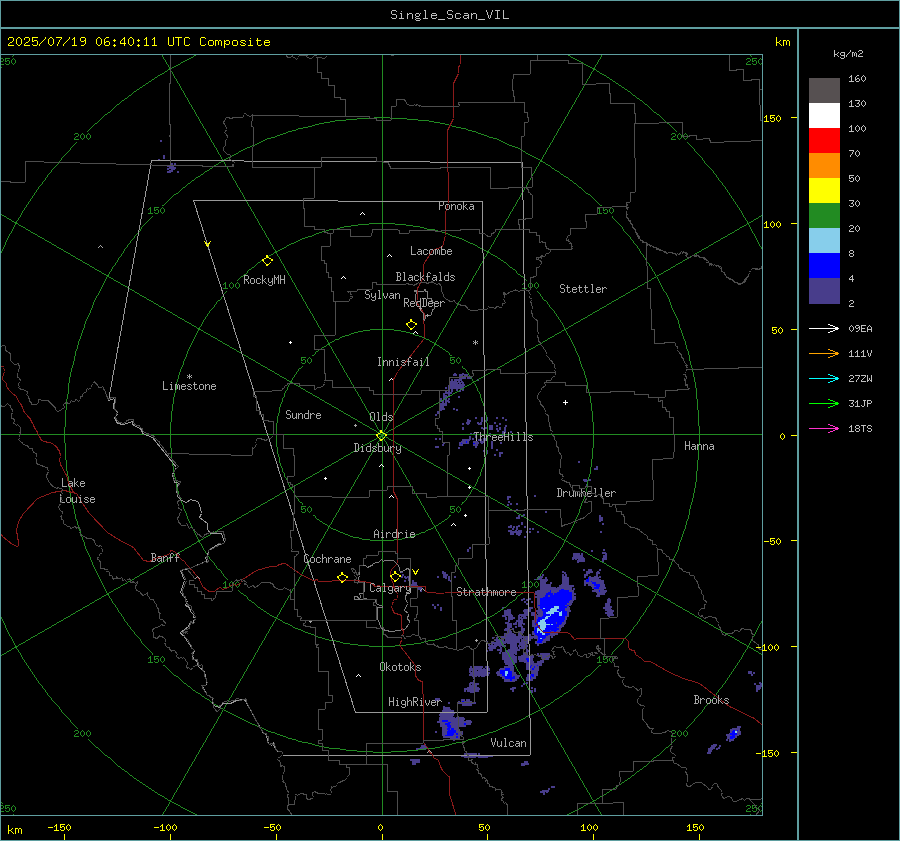Screen dimensions: 900x841
Task: Click the RockyMH label
Action: pos(264,280)
